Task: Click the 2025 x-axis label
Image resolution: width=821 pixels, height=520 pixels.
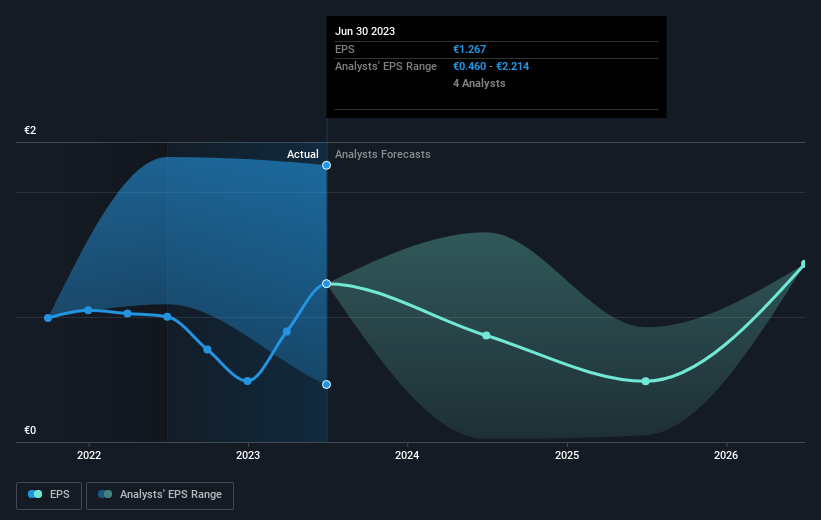Action: click(567, 455)
